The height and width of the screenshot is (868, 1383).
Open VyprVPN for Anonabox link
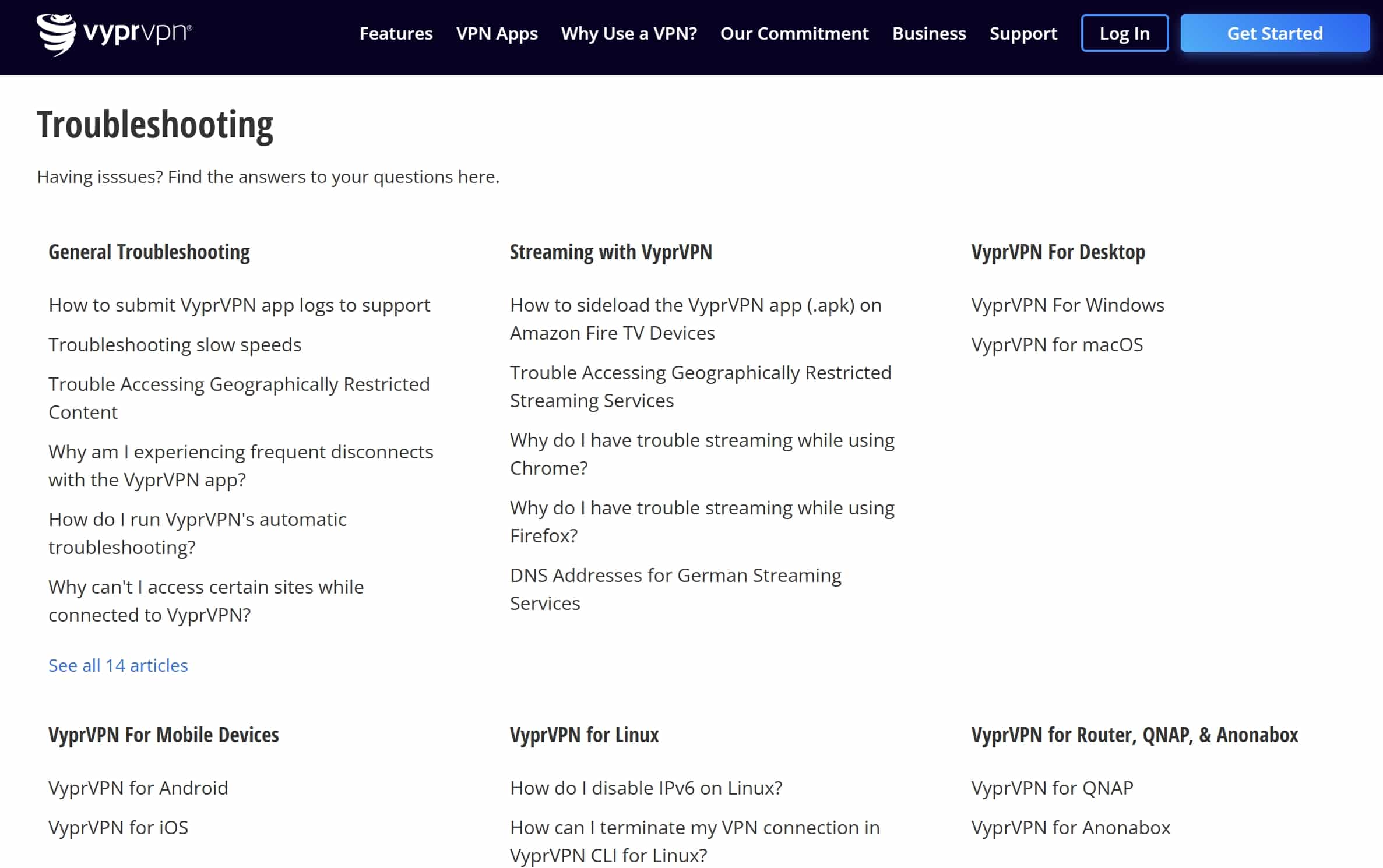click(x=1071, y=828)
